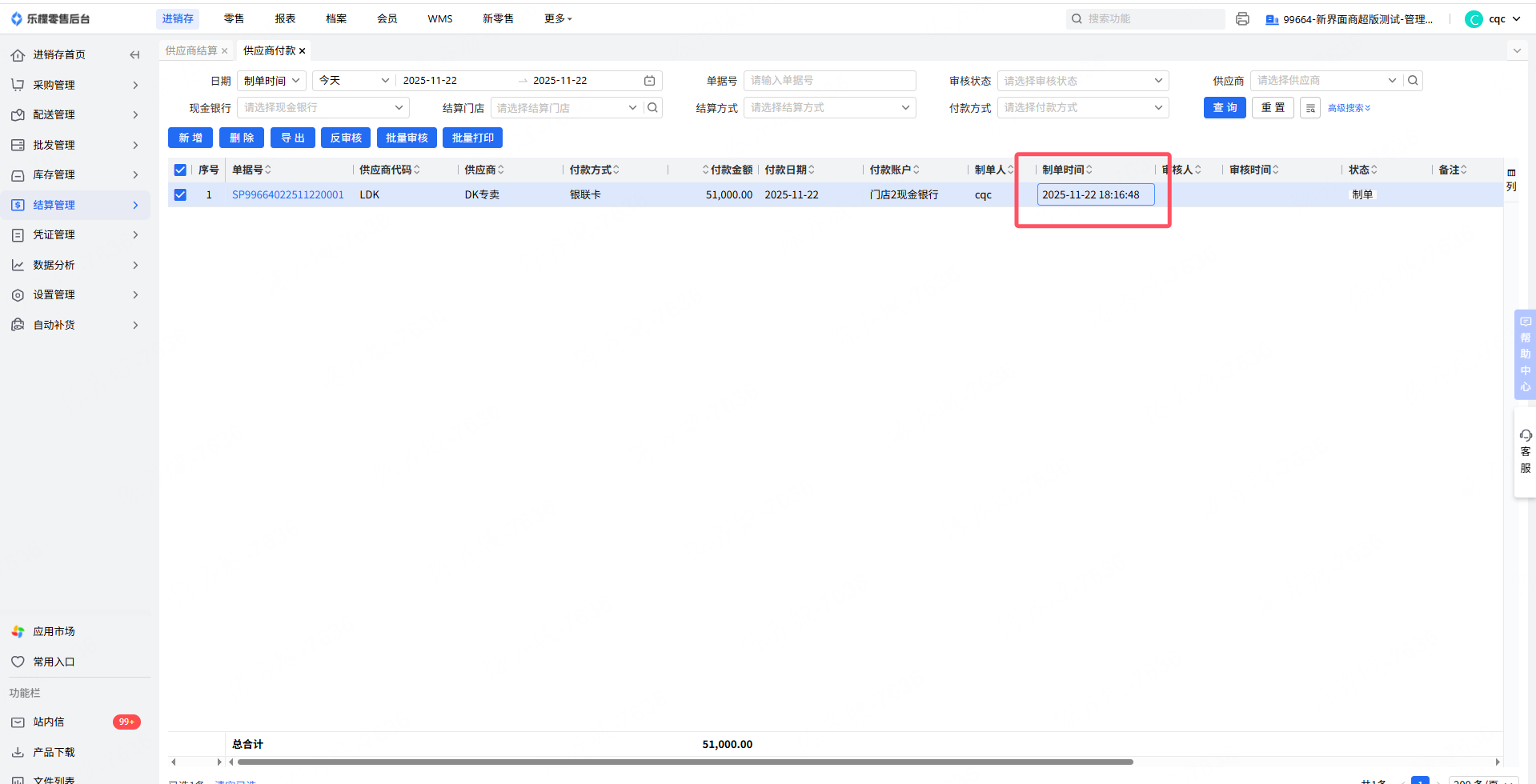Click the cqc user avatar

point(1474,19)
